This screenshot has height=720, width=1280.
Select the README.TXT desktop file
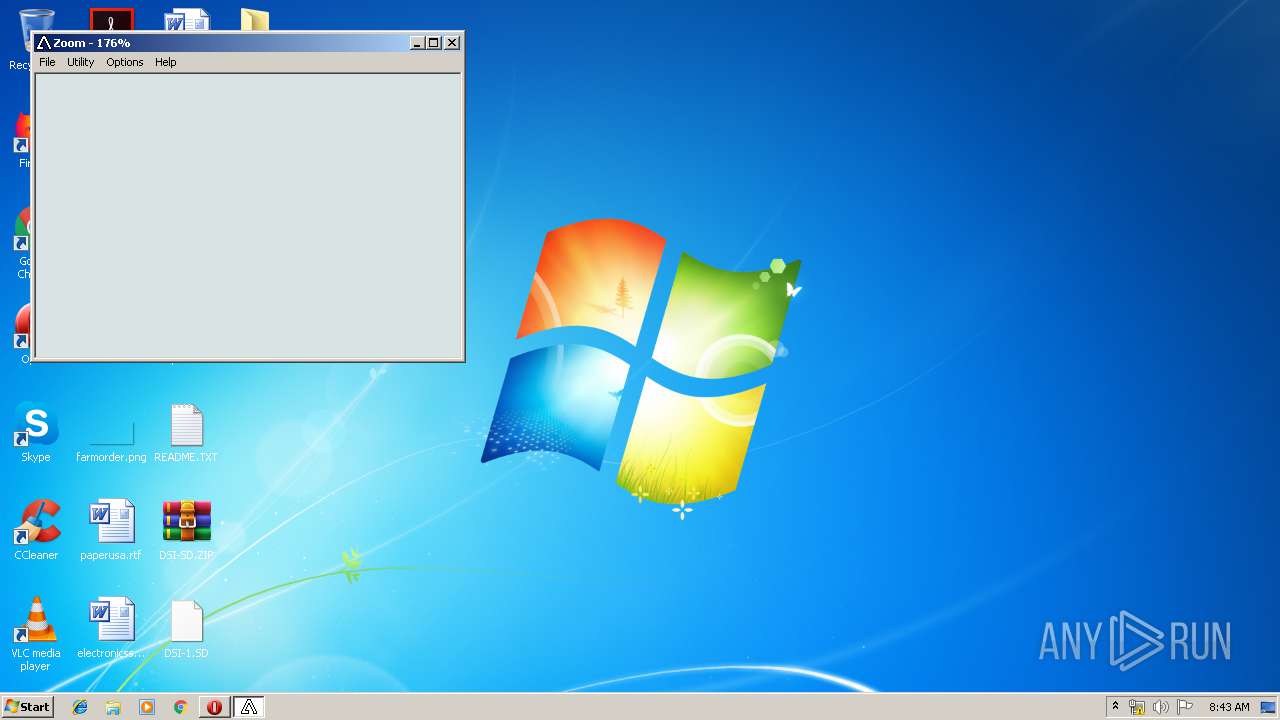(186, 433)
